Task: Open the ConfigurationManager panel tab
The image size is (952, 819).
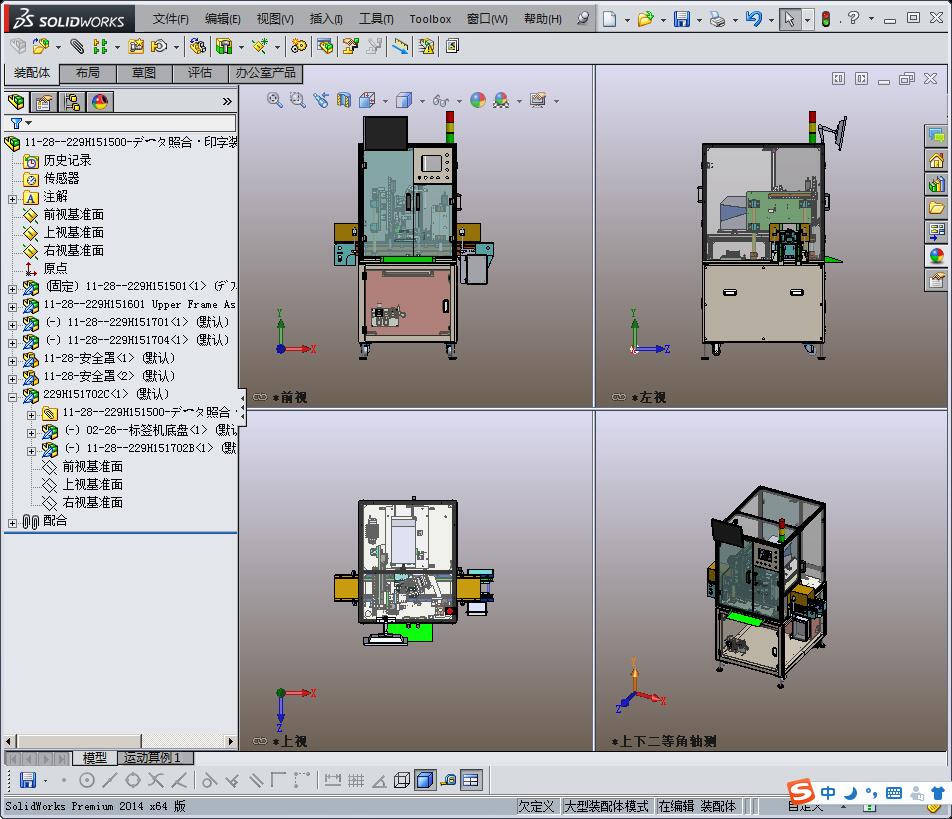Action: tap(72, 102)
